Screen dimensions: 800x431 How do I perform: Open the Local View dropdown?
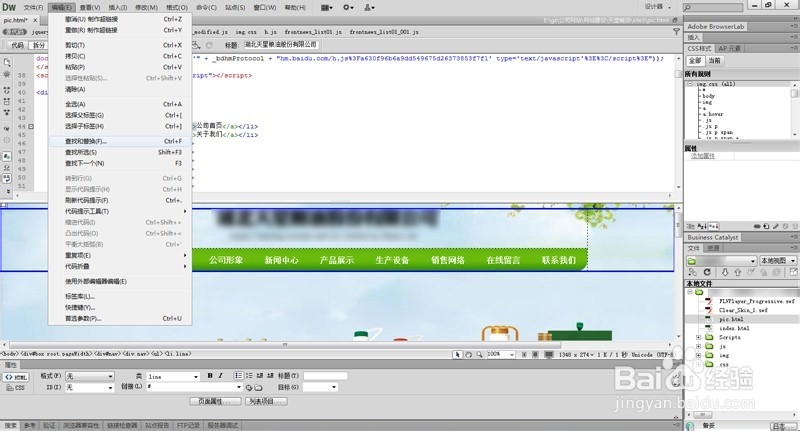(x=778, y=261)
